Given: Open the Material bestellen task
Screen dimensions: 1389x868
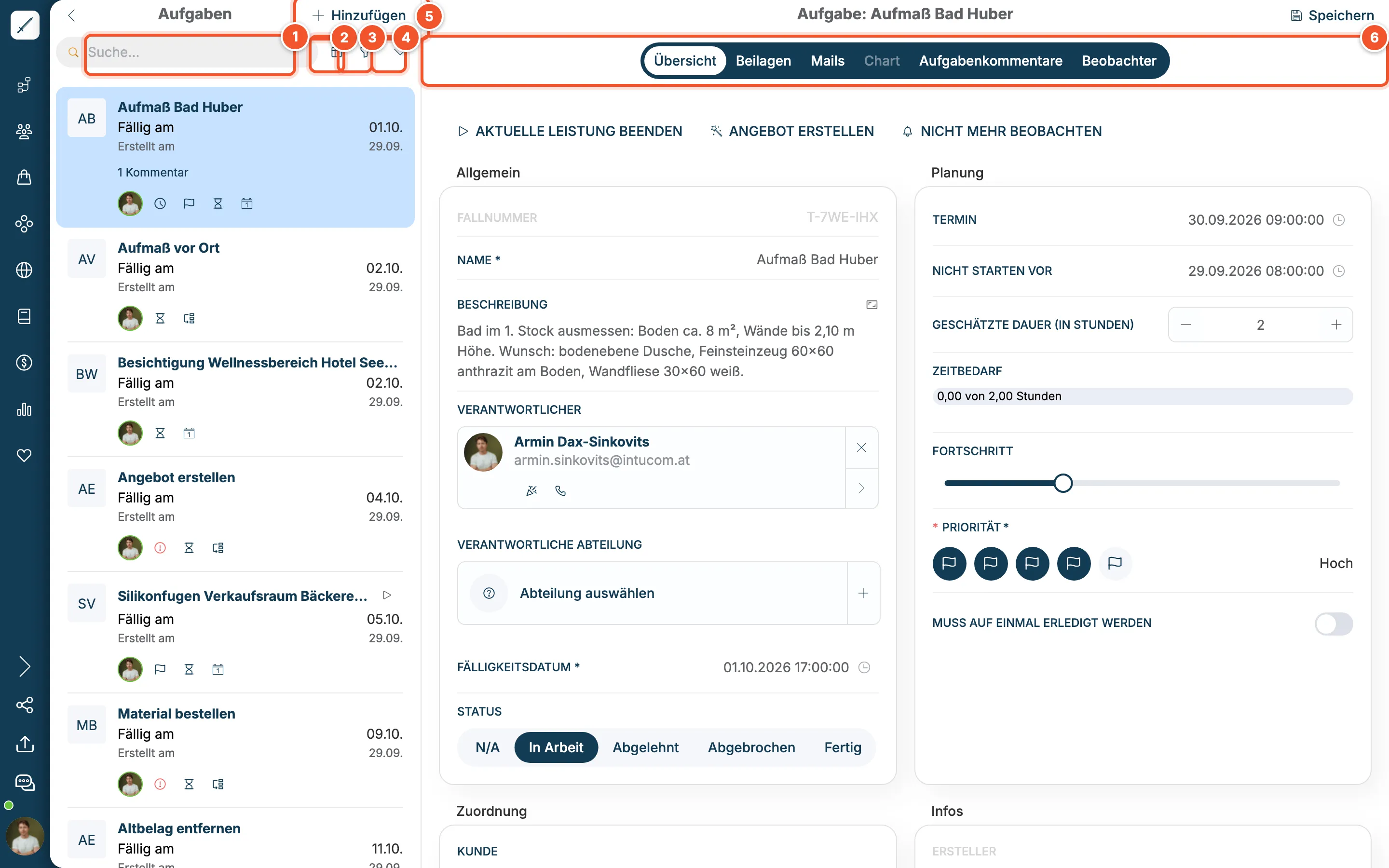Looking at the screenshot, I should point(235,751).
